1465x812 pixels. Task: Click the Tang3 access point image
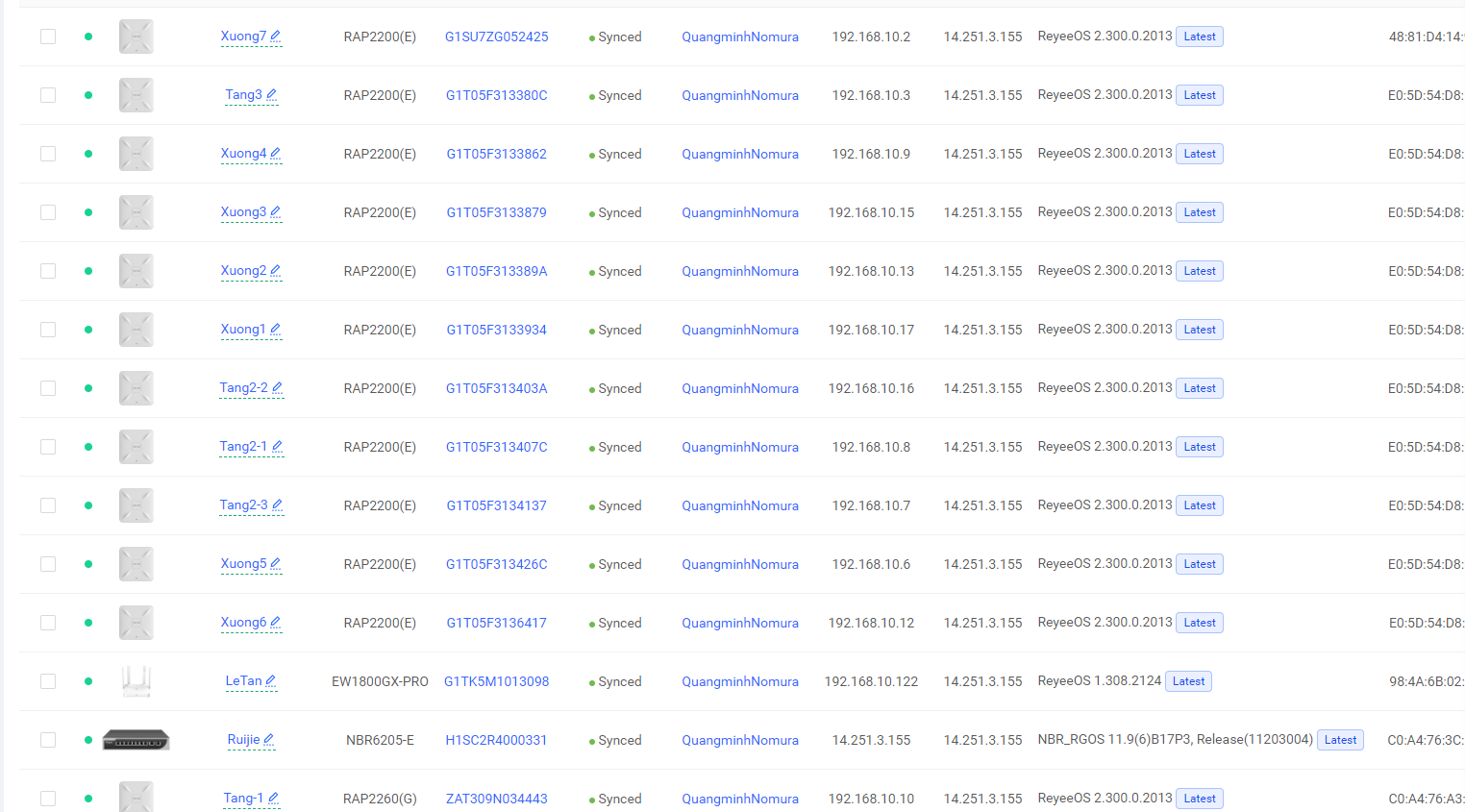137,95
